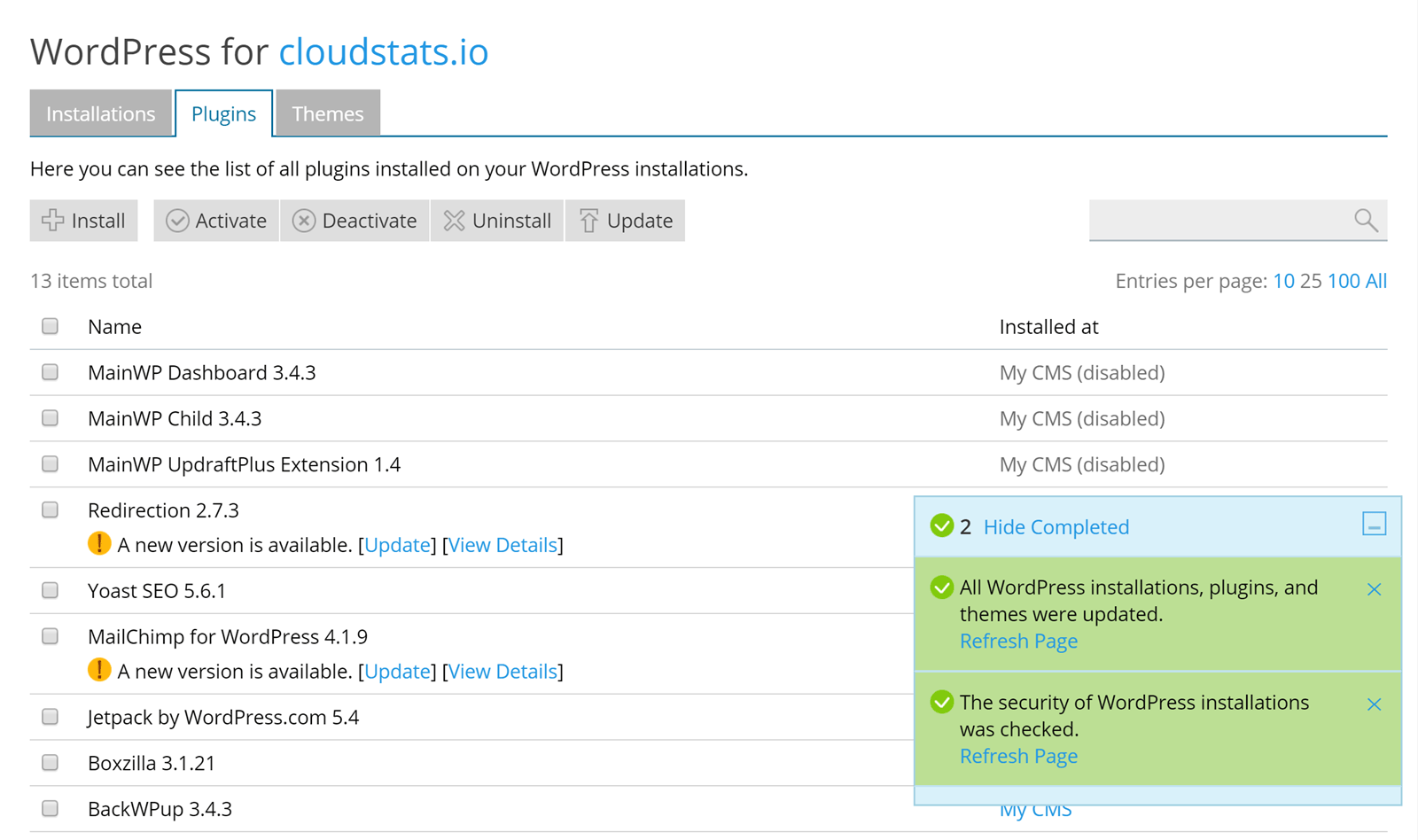Image resolution: width=1418 pixels, height=840 pixels.
Task: Check the checkbox for Yoast SEO 5.6.1
Action: [50, 590]
